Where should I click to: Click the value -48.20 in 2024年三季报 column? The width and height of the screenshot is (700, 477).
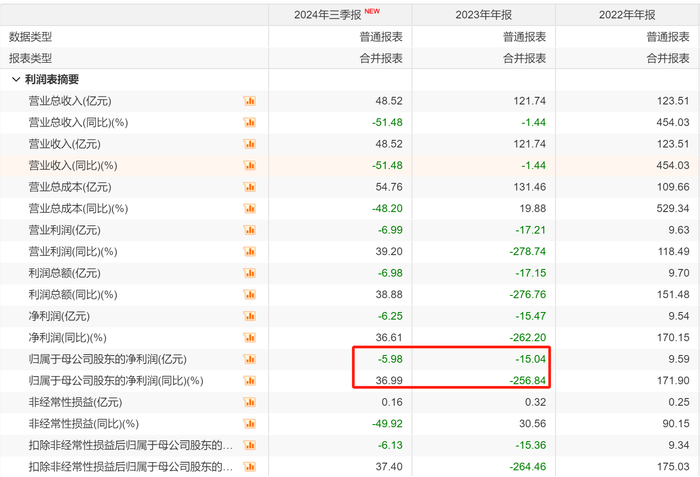(x=387, y=209)
